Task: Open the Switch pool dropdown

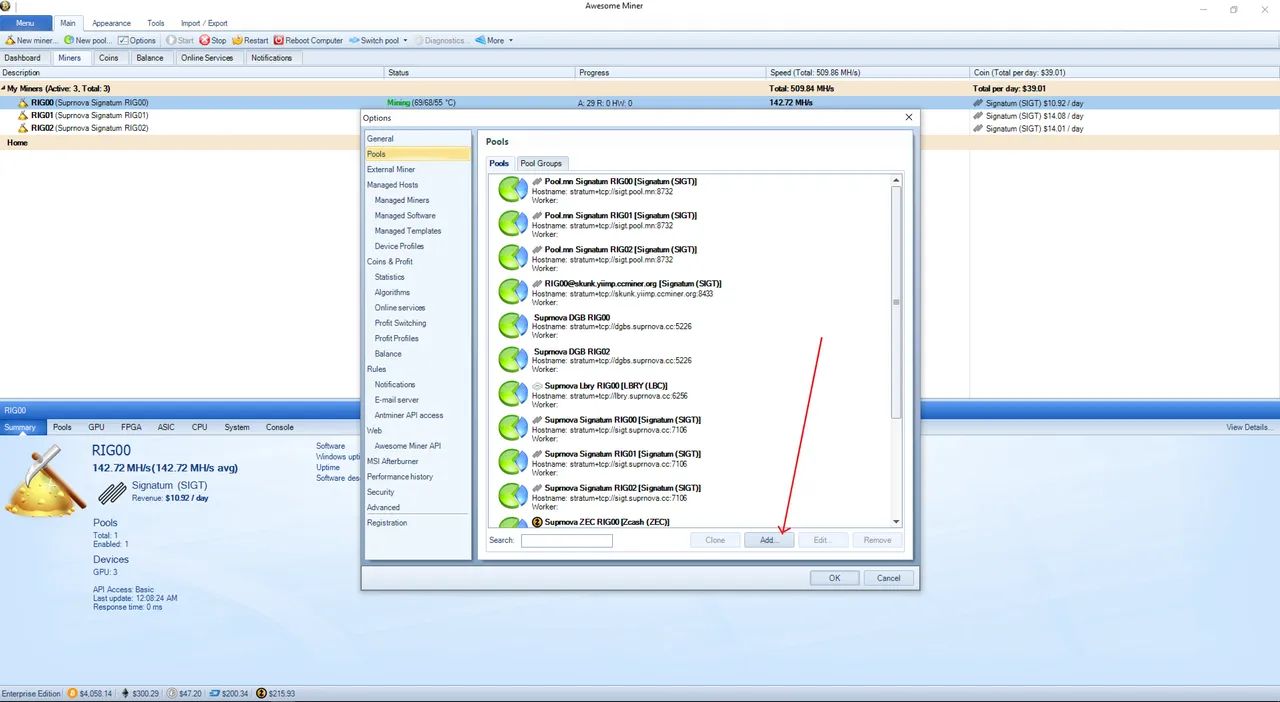Action: (x=378, y=40)
